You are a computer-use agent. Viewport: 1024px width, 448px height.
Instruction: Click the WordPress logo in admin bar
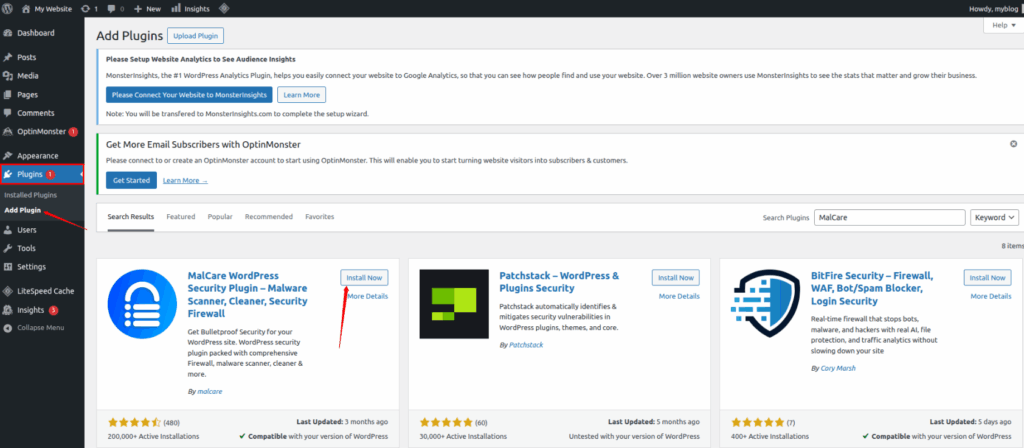(8, 9)
